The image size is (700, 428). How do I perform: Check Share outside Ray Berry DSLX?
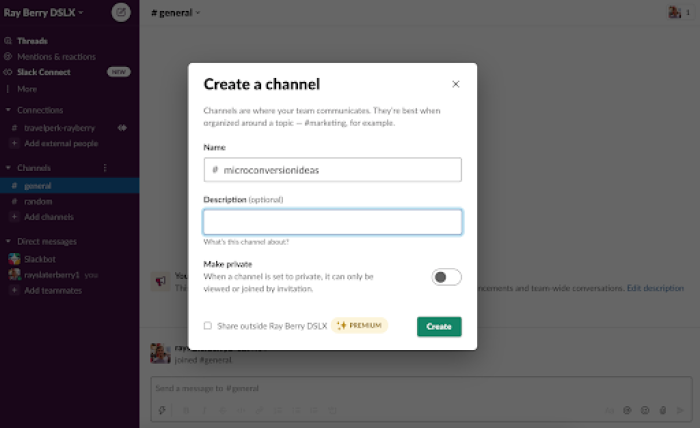click(208, 325)
